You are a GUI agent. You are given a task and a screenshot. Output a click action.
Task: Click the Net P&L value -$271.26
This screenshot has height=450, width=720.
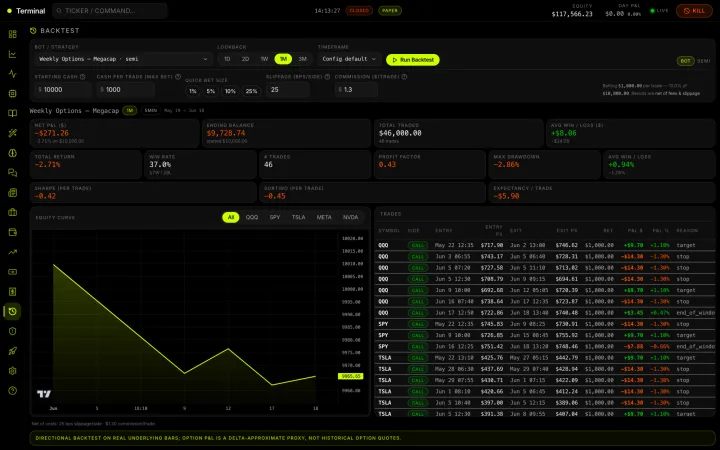(x=51, y=133)
